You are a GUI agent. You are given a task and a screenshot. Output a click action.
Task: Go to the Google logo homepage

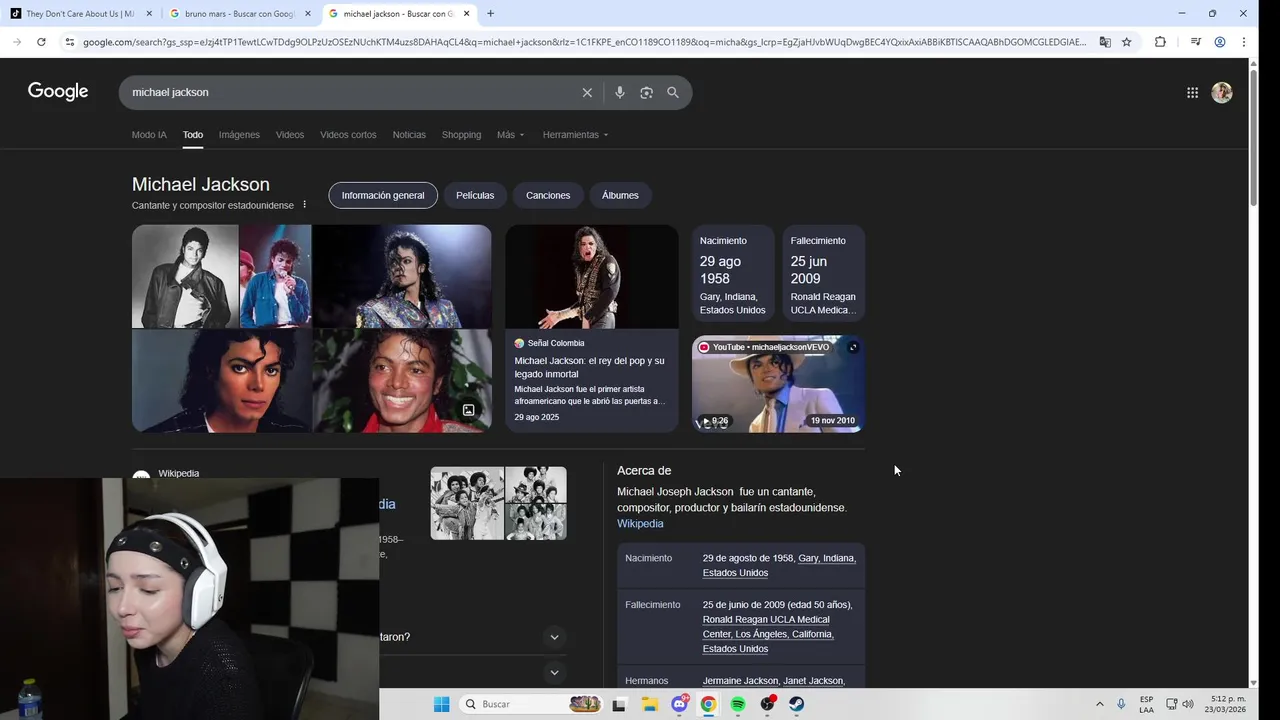(58, 91)
